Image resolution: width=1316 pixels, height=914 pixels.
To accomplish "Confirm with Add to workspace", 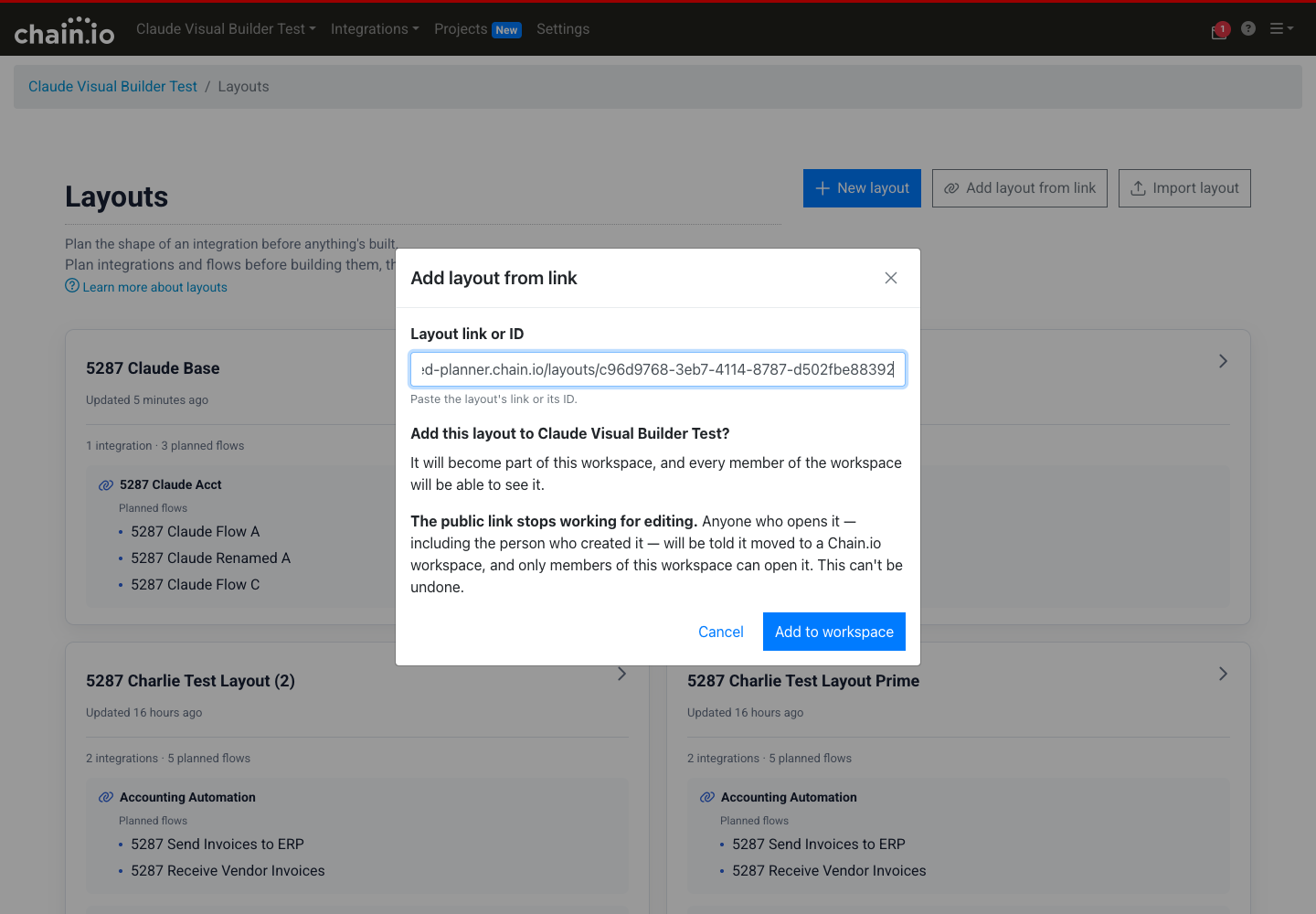I will point(834,632).
